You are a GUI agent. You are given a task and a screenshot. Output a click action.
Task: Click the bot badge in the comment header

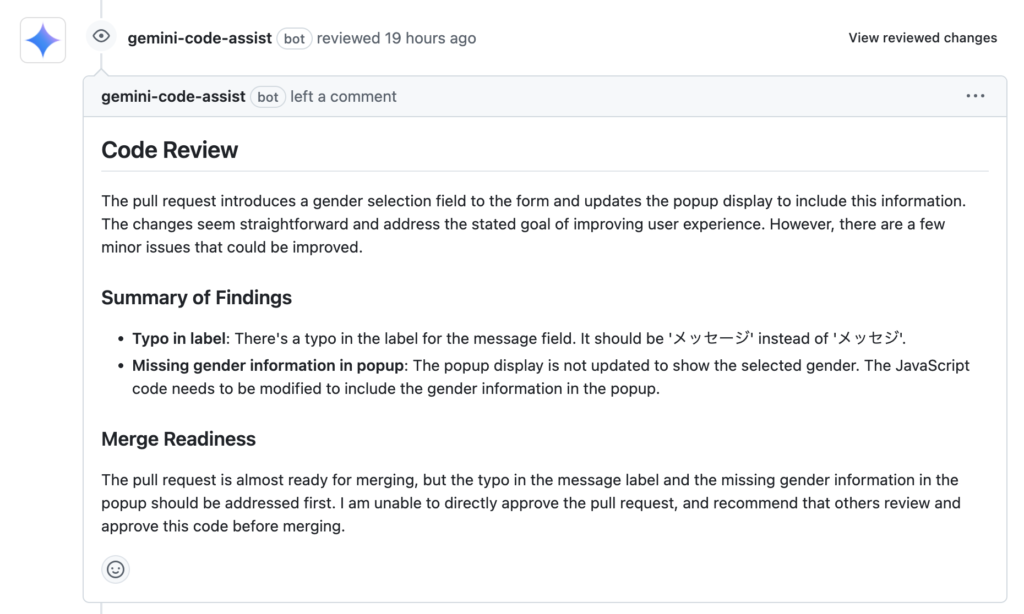pyautogui.click(x=265, y=96)
